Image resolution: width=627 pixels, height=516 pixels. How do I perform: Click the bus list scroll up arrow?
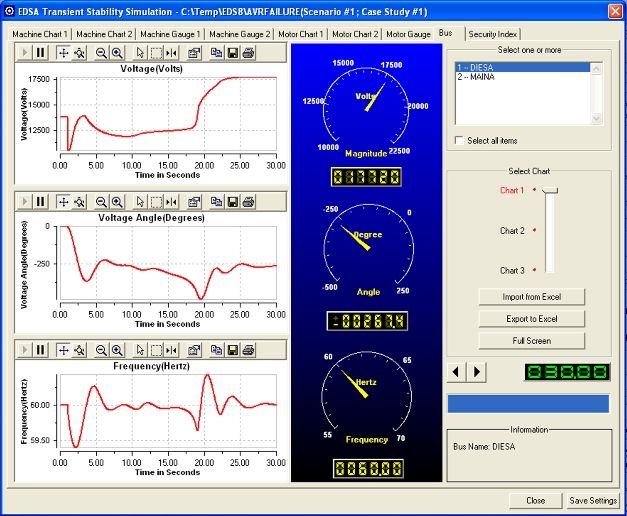coord(596,69)
